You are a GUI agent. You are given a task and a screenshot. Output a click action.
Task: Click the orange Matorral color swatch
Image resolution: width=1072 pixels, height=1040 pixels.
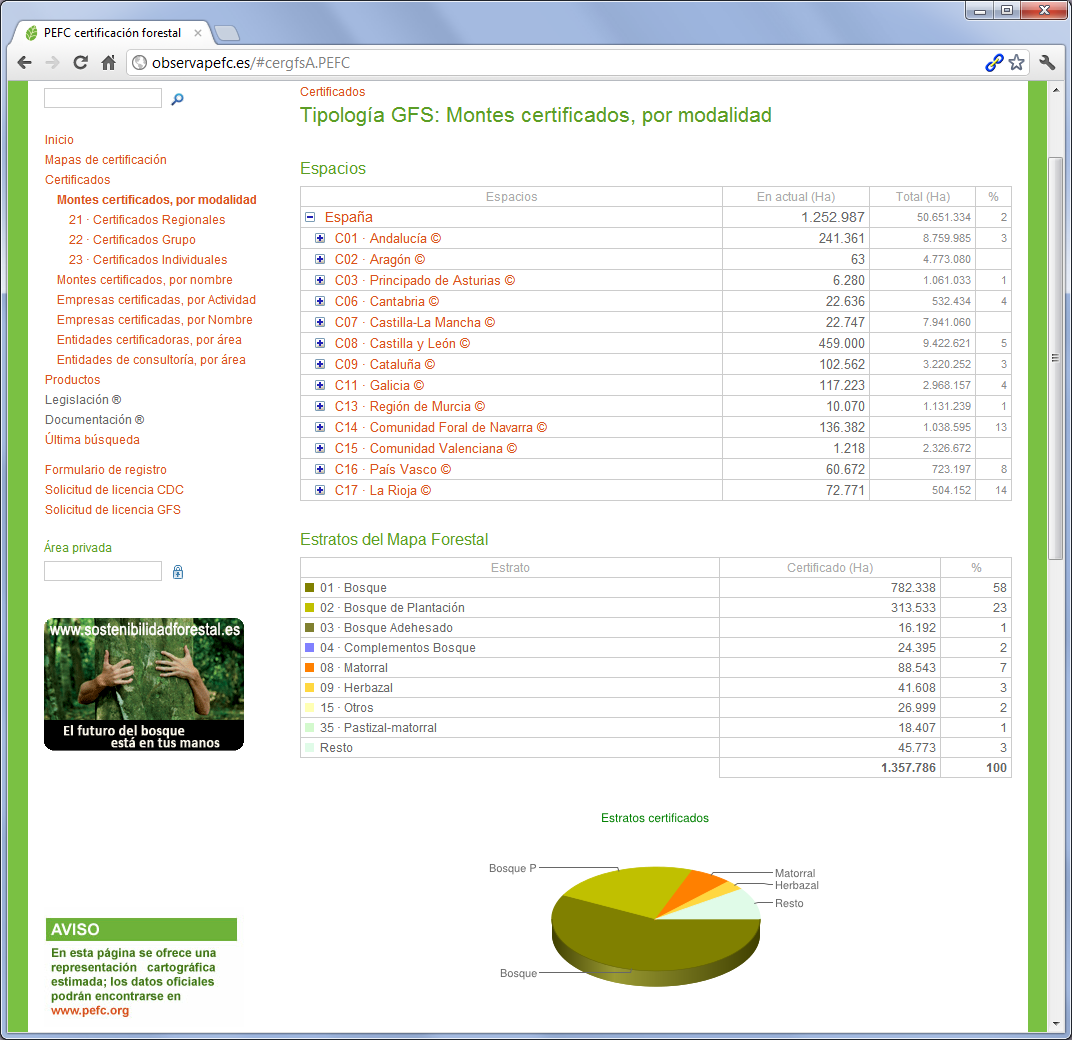point(310,668)
